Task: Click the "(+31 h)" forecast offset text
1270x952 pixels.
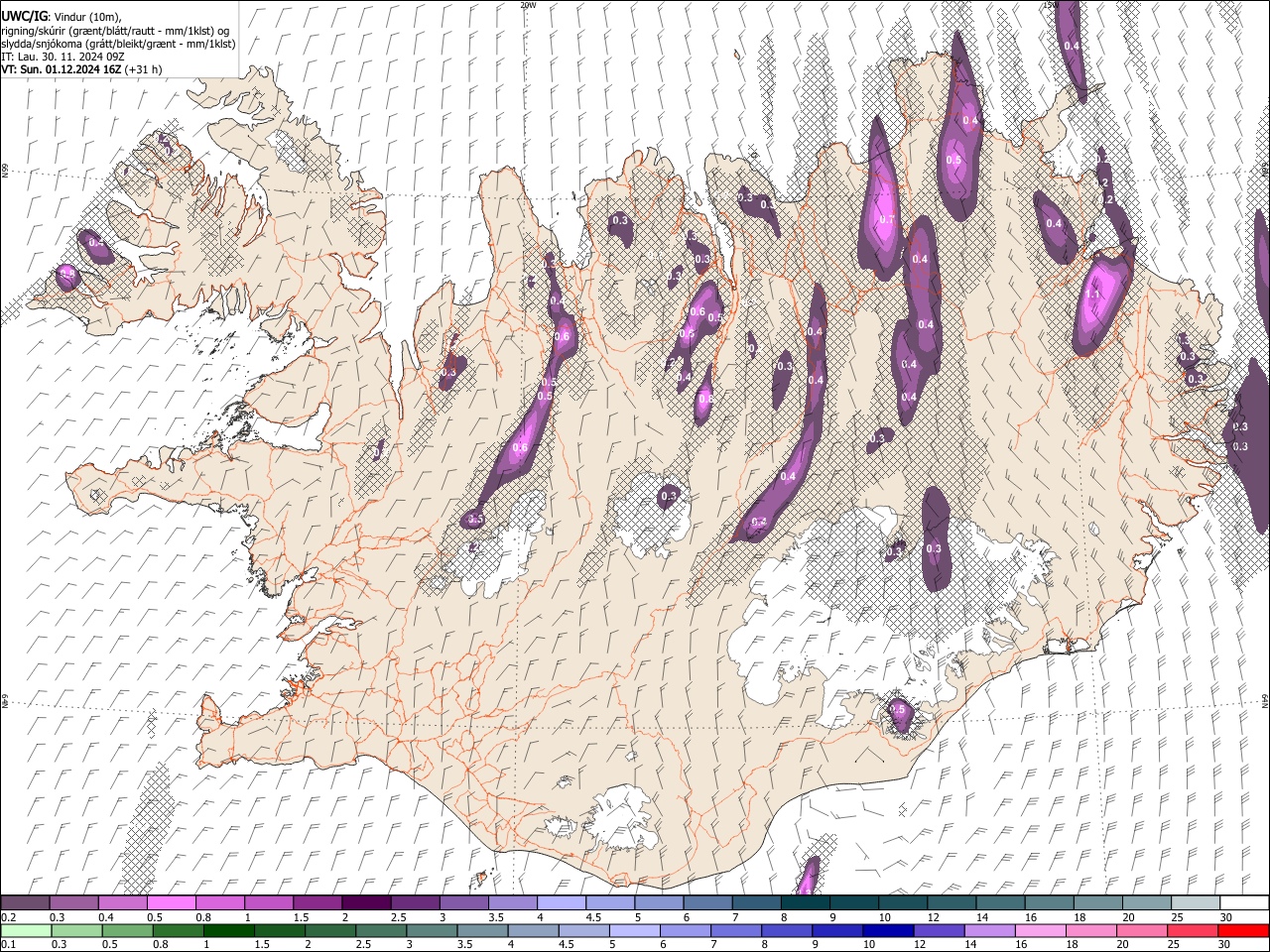Action: 145,69
